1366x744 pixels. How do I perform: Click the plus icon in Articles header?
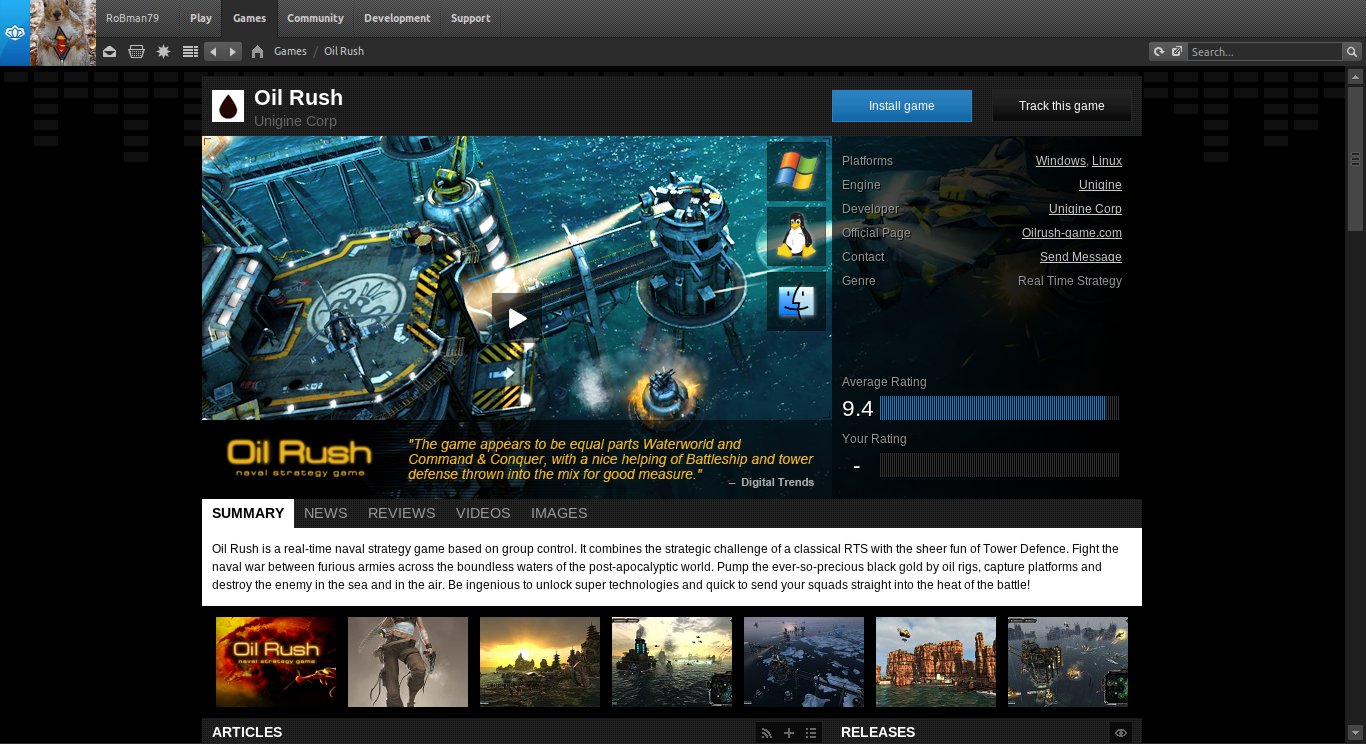[789, 733]
